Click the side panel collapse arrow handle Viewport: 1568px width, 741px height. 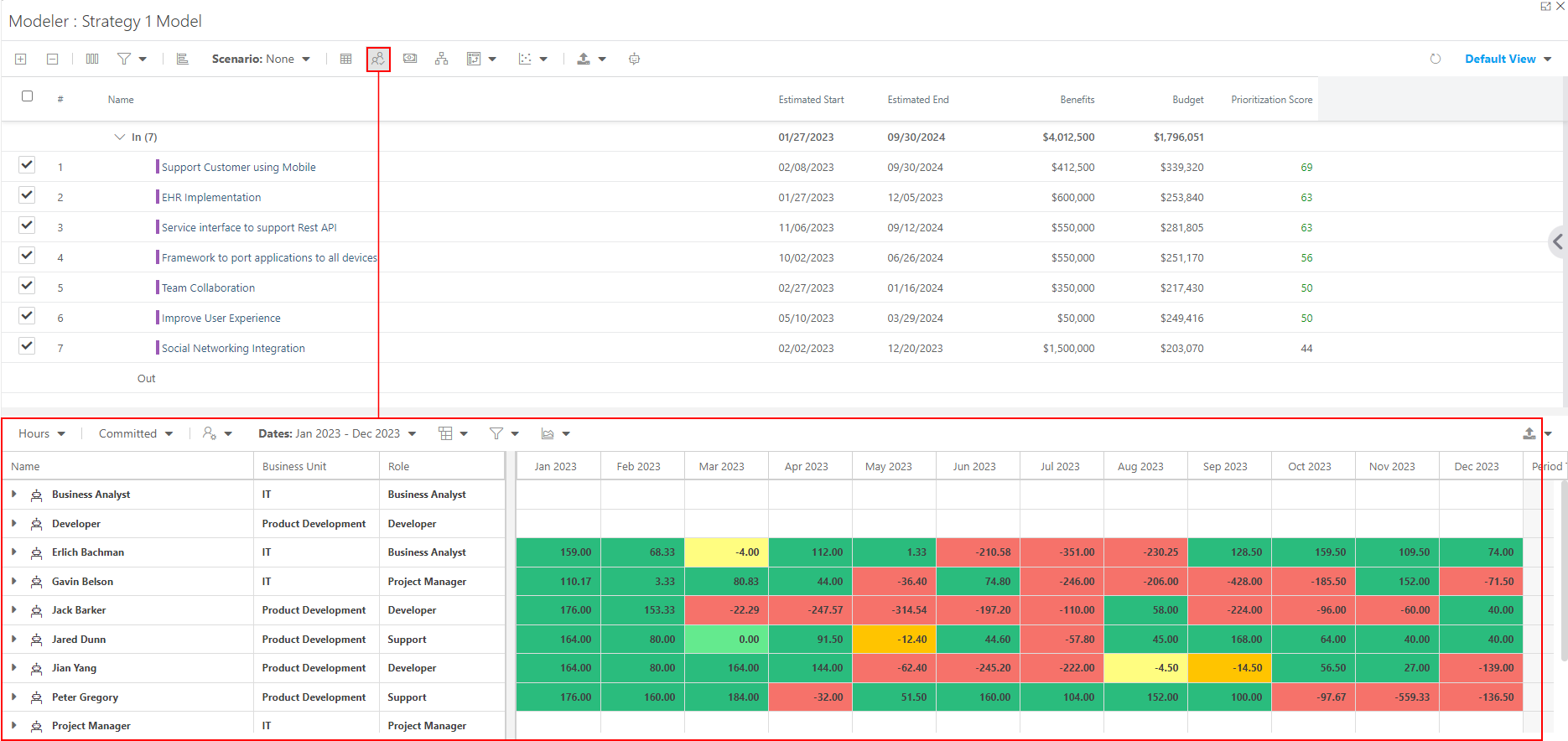1557,242
